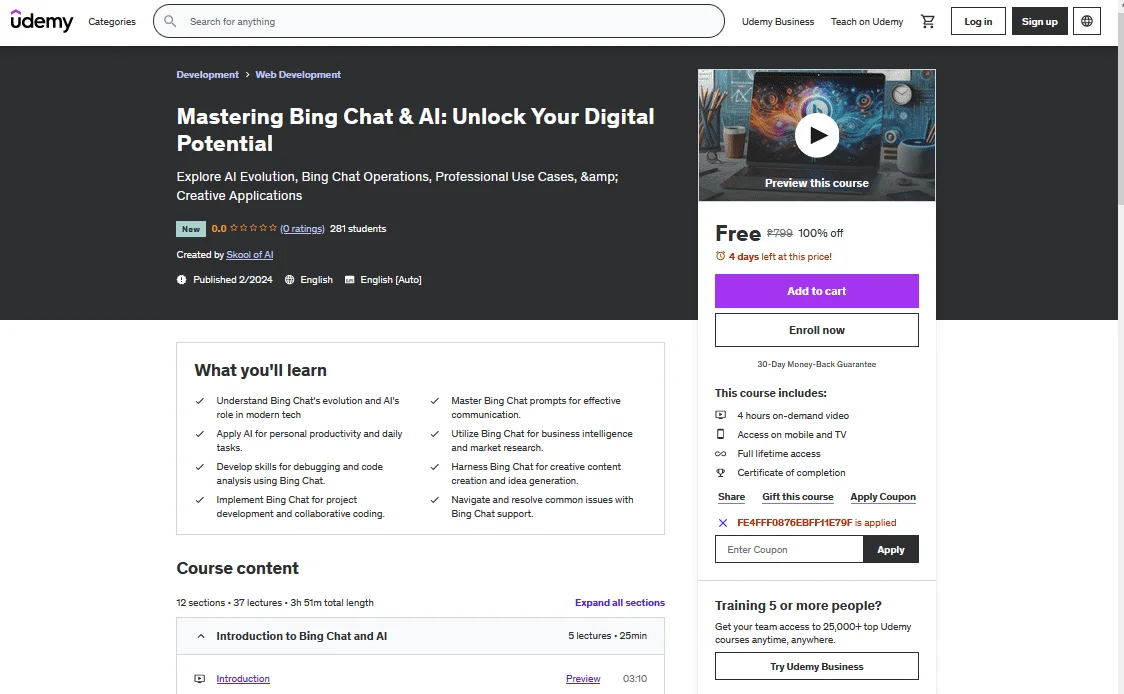The width and height of the screenshot is (1124, 694).
Task: Click the star rating icons
Action: tap(253, 228)
